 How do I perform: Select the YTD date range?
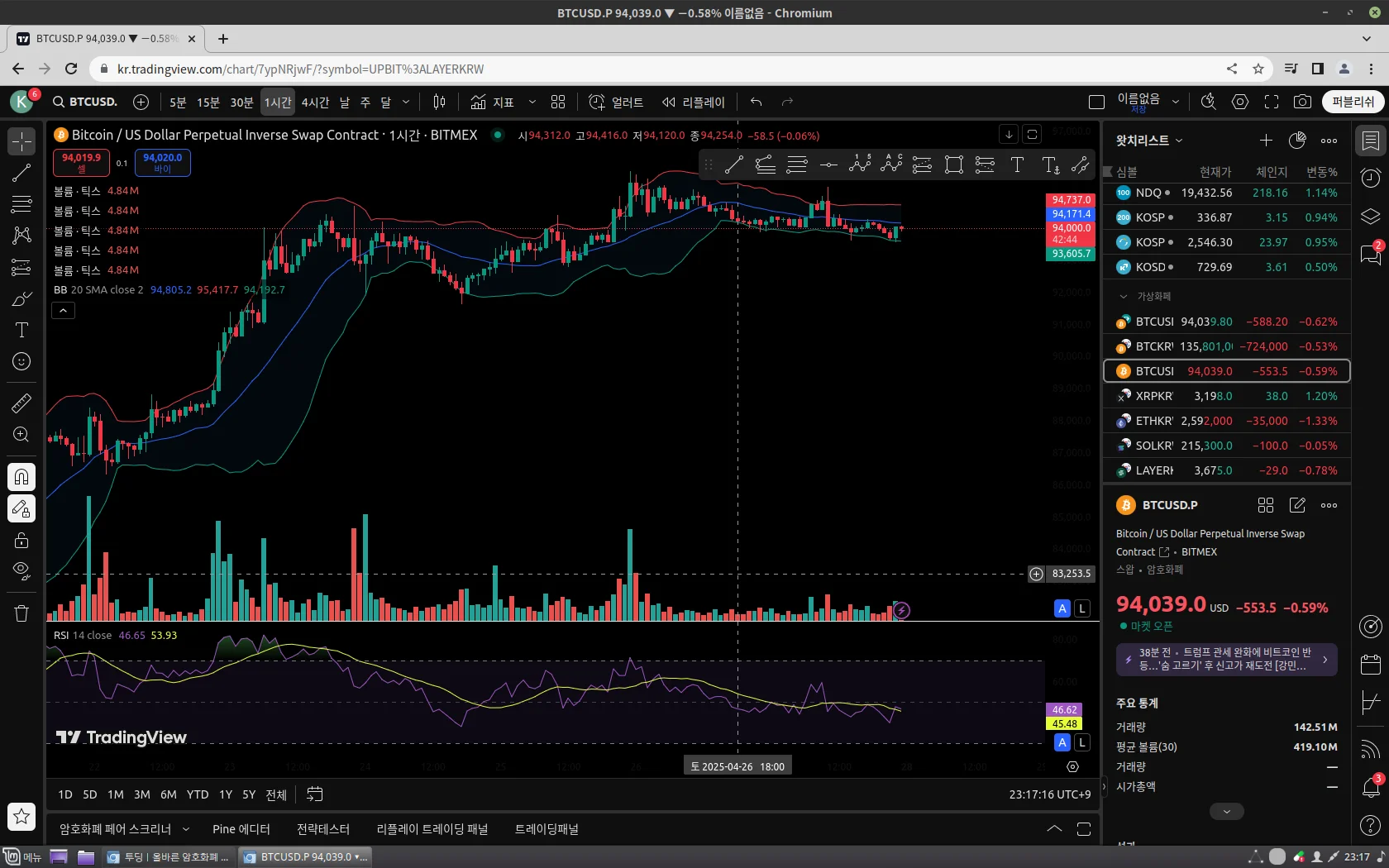point(198,794)
